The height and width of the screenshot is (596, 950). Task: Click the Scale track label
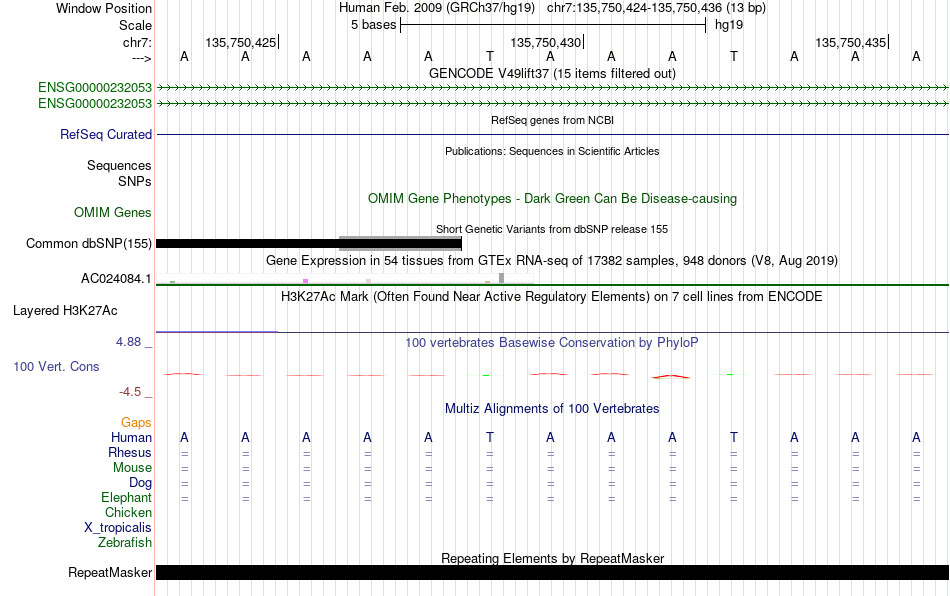coord(135,25)
